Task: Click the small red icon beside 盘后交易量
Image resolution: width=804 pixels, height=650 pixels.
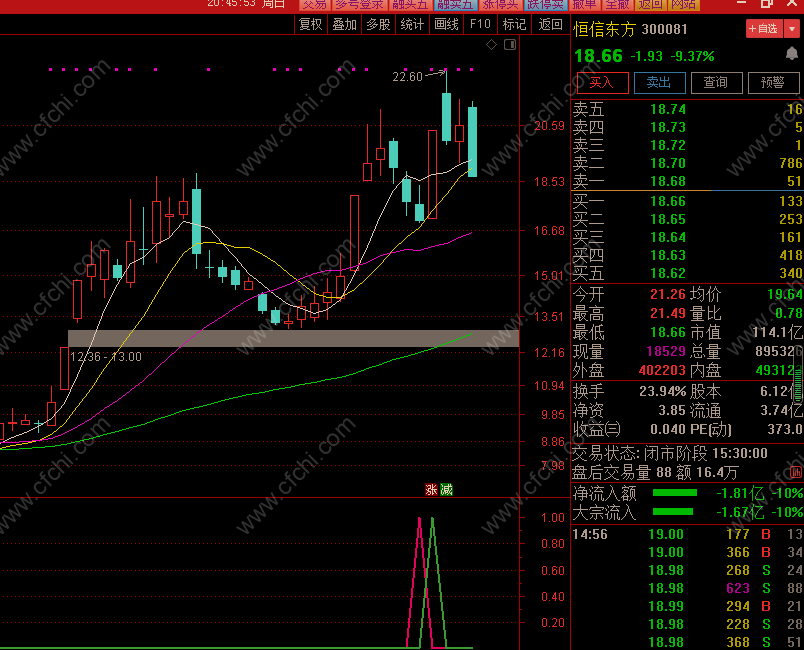Action: [x=796, y=473]
